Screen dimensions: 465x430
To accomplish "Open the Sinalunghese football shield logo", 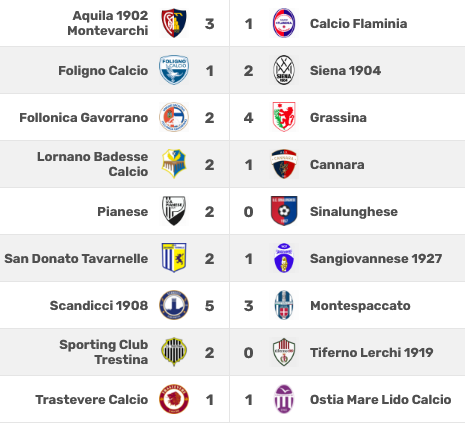I will tap(284, 211).
